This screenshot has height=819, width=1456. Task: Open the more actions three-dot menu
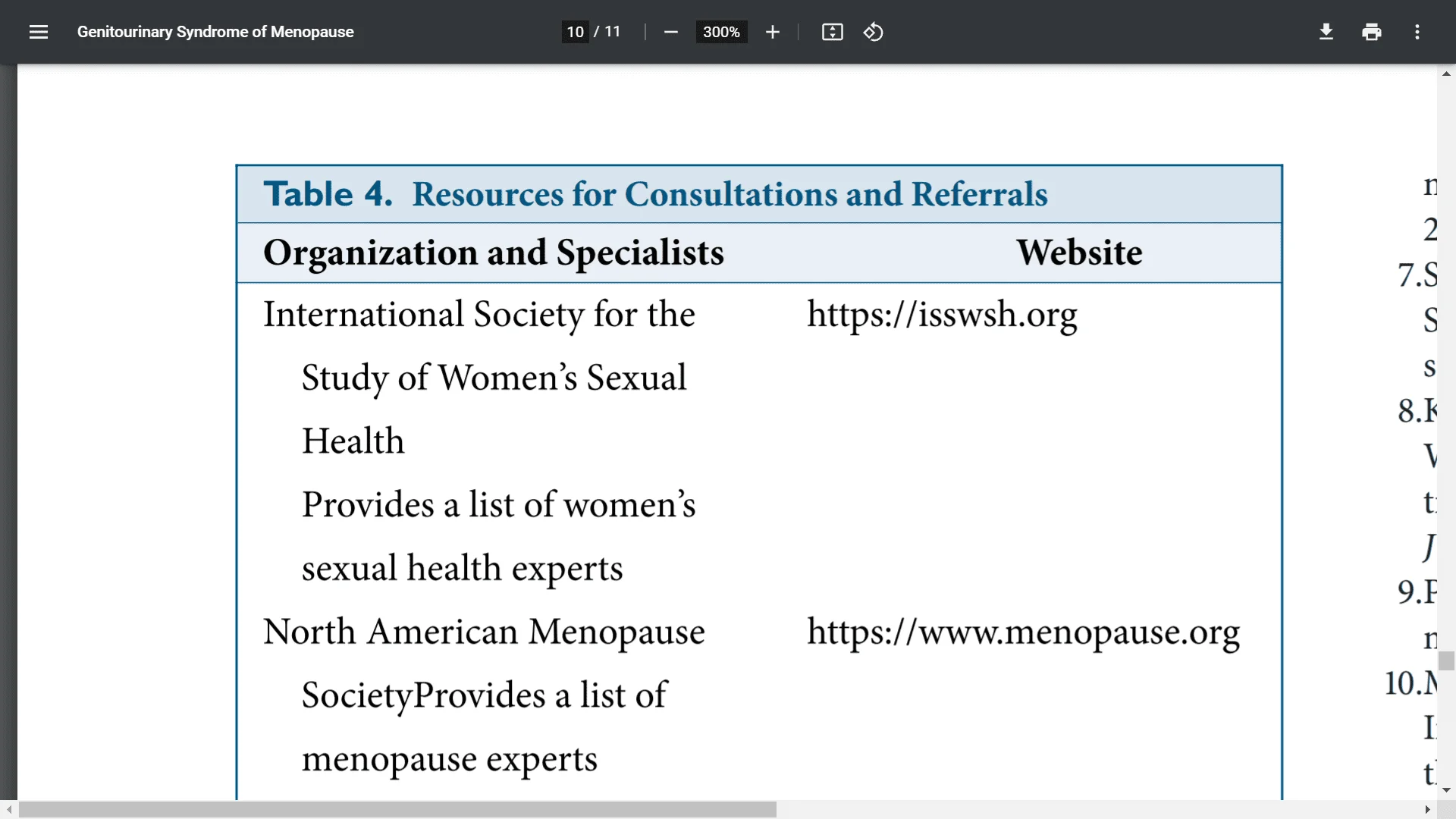tap(1417, 32)
